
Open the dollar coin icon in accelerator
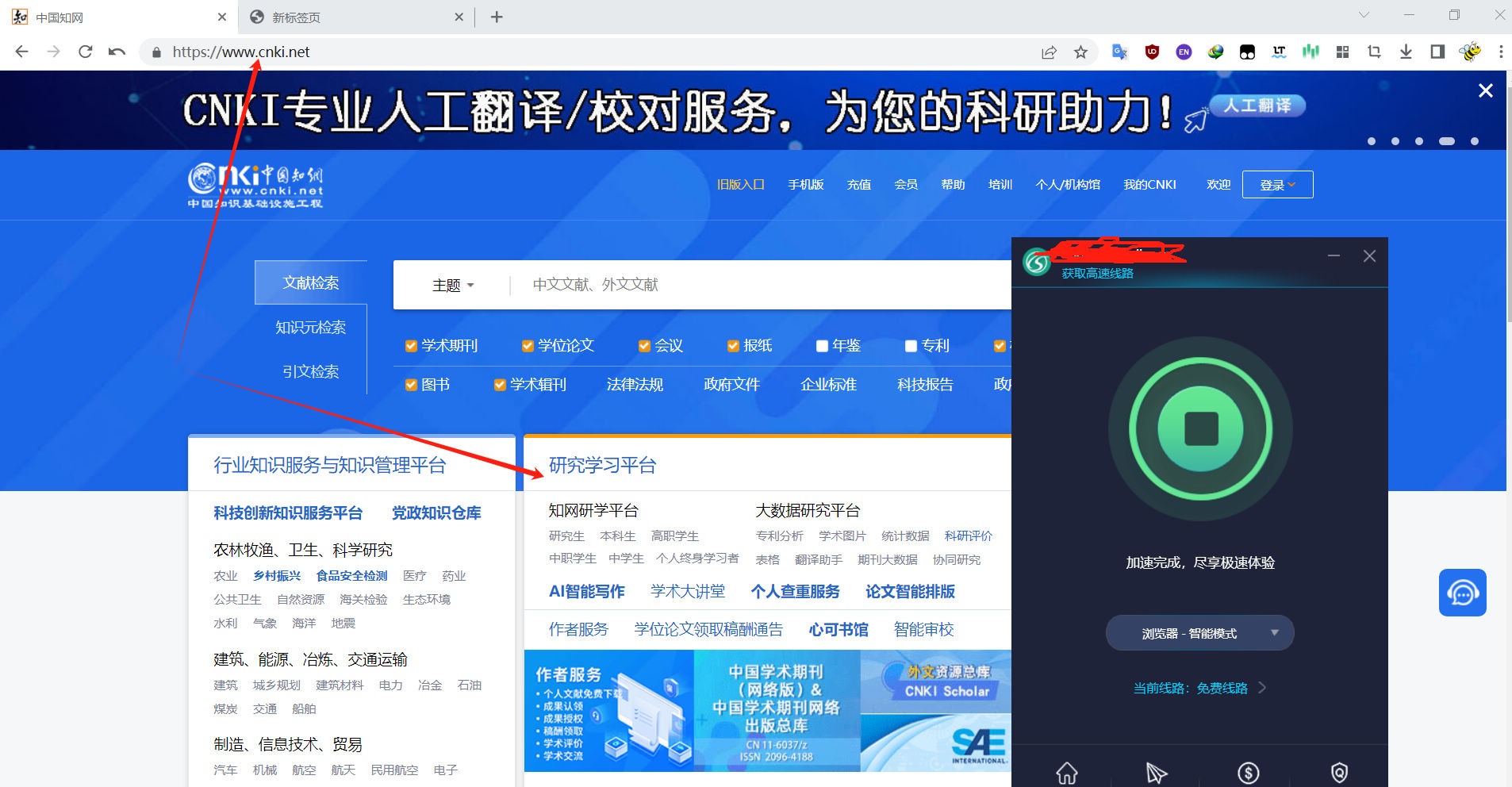coord(1249,773)
